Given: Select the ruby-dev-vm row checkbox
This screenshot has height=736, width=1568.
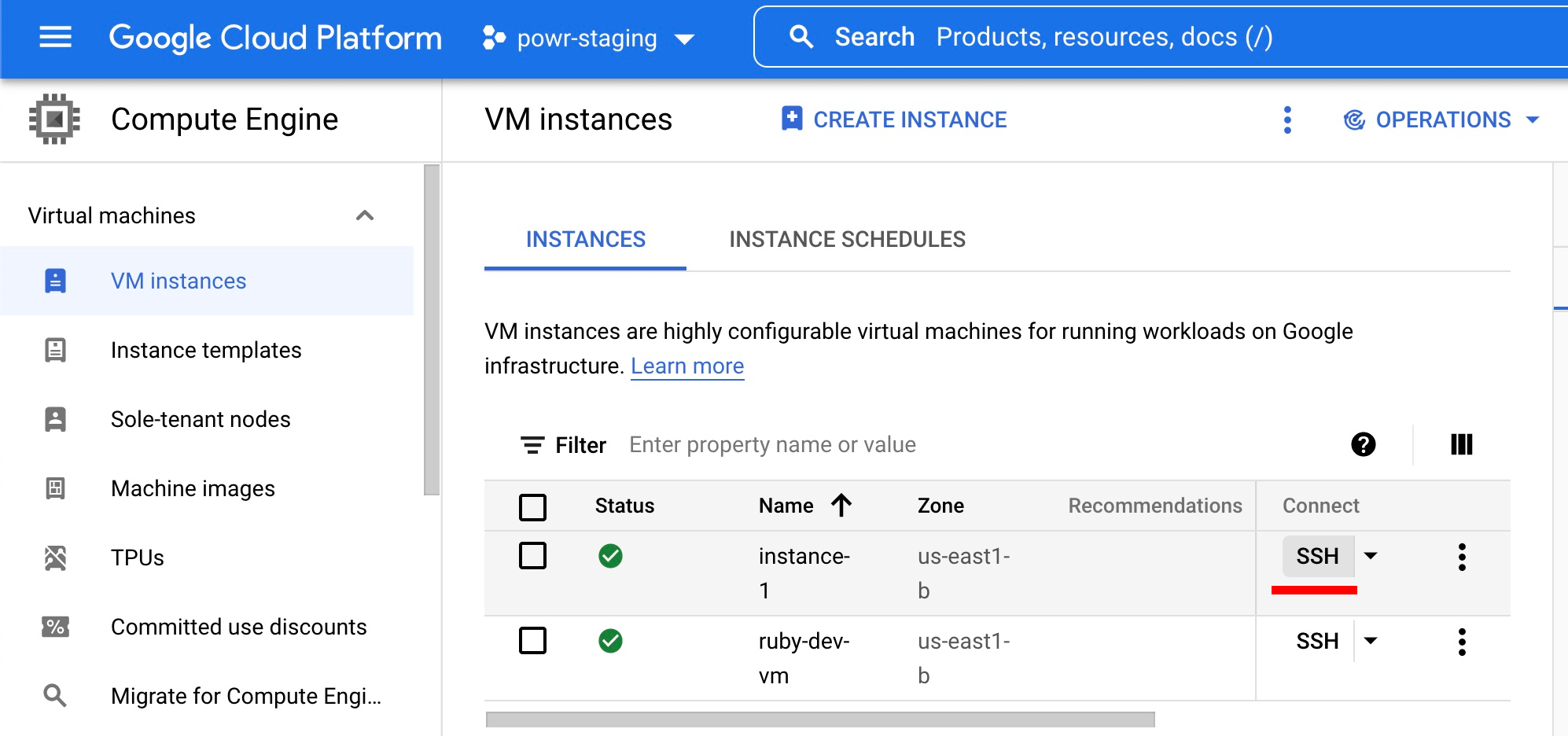Looking at the screenshot, I should point(532,641).
